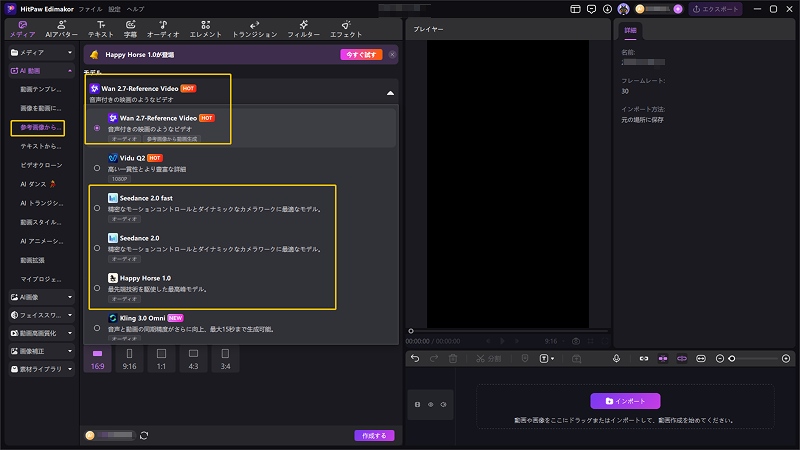Viewport: 800px width, 450px height.
Task: Open the エレメント tab
Action: pos(206,29)
